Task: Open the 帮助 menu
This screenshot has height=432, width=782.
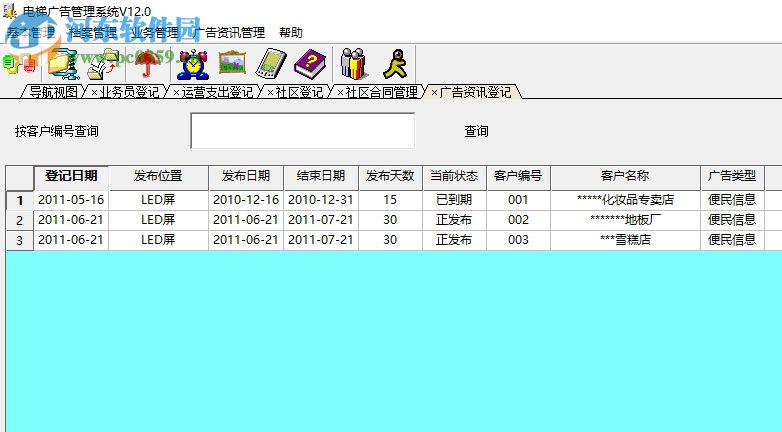Action: coord(291,33)
